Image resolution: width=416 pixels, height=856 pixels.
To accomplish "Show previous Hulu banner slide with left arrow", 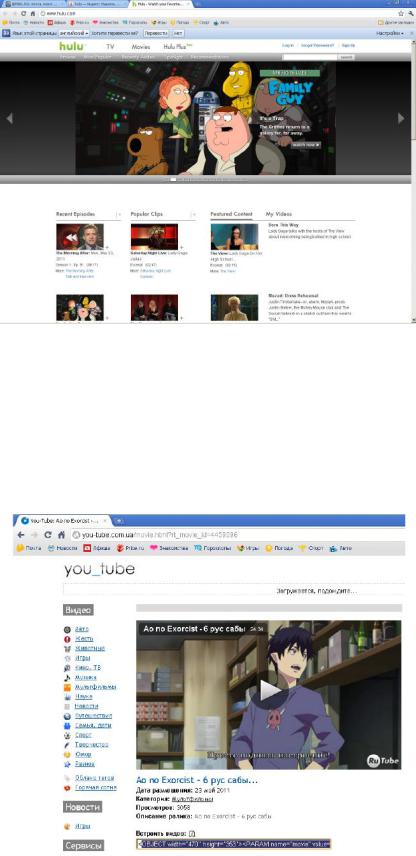I will tap(9, 118).
